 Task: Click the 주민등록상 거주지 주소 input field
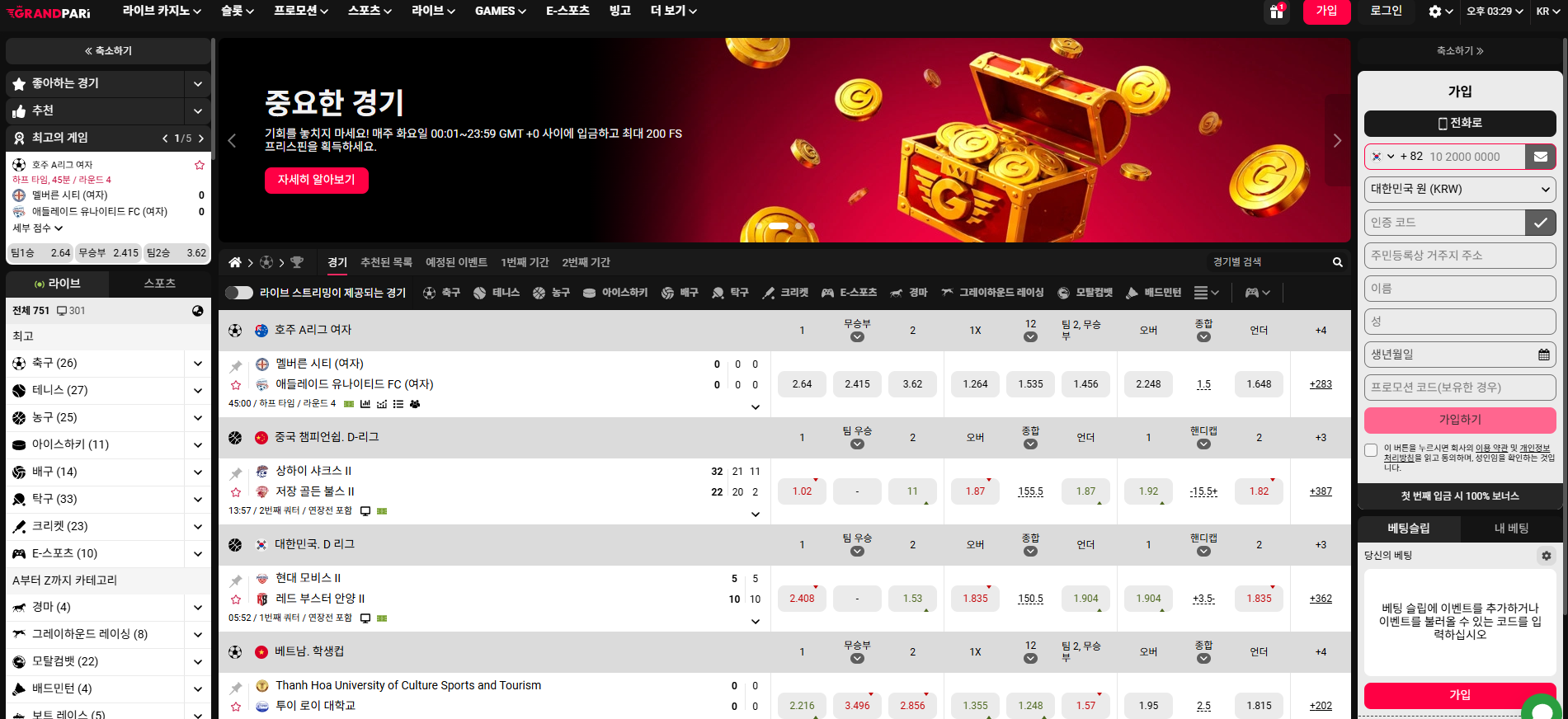[1459, 256]
